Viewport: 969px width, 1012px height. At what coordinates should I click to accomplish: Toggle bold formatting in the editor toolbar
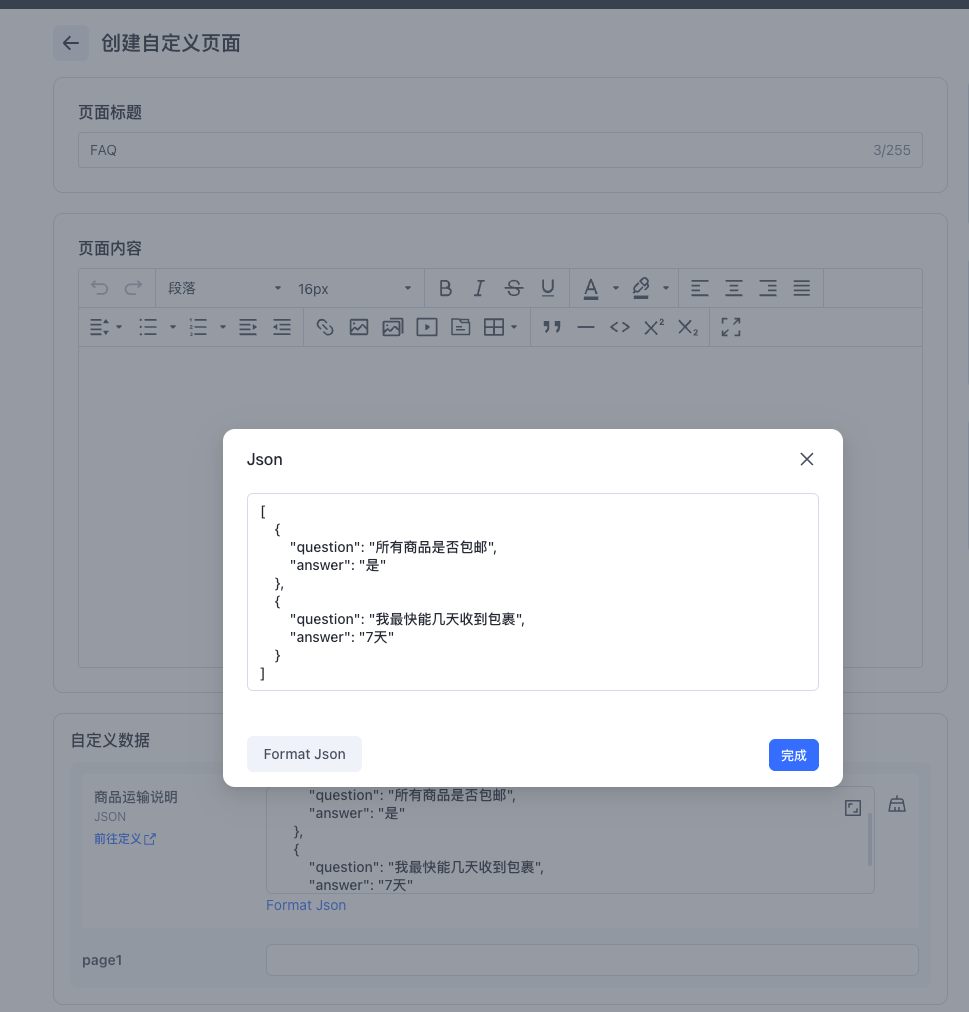[445, 288]
